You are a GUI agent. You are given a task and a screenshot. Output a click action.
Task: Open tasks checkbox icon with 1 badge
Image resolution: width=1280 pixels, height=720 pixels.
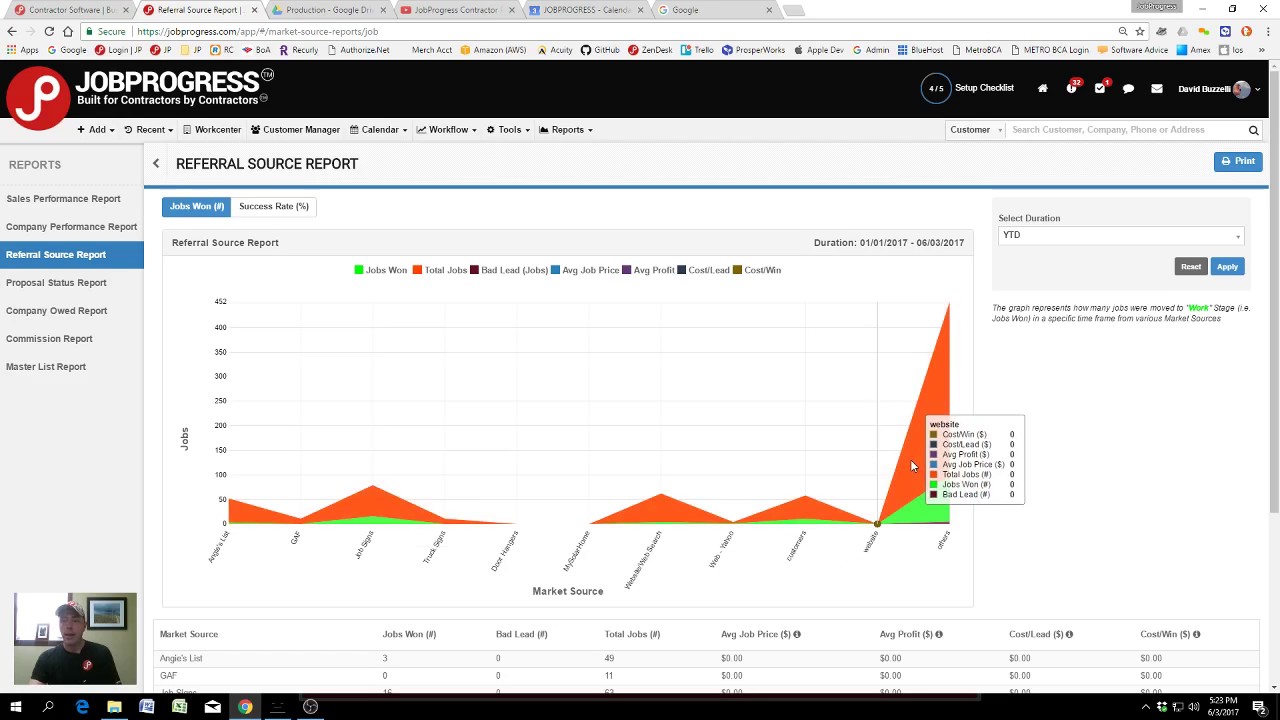[x=1100, y=88]
